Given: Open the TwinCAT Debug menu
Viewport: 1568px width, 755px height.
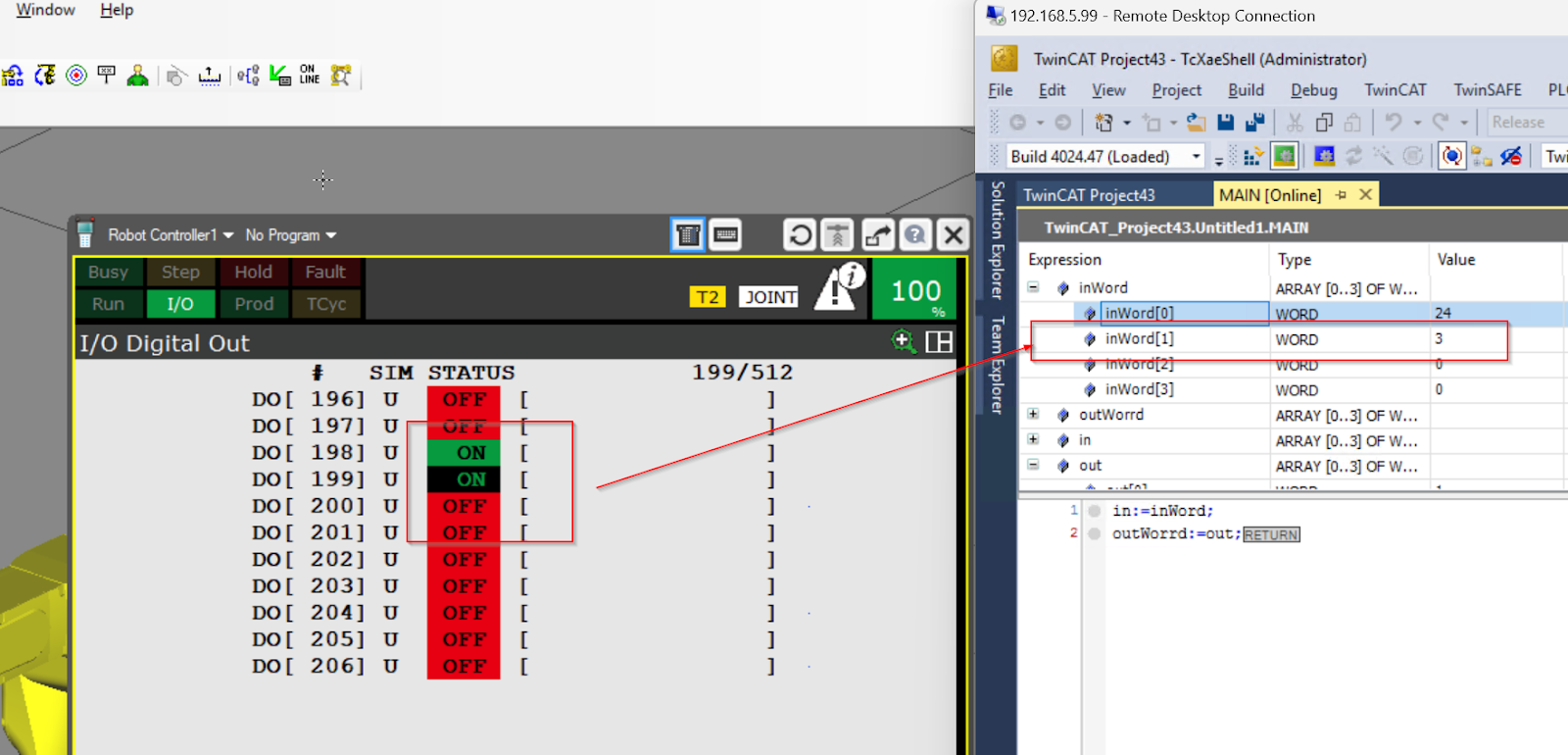Looking at the screenshot, I should point(1313,90).
